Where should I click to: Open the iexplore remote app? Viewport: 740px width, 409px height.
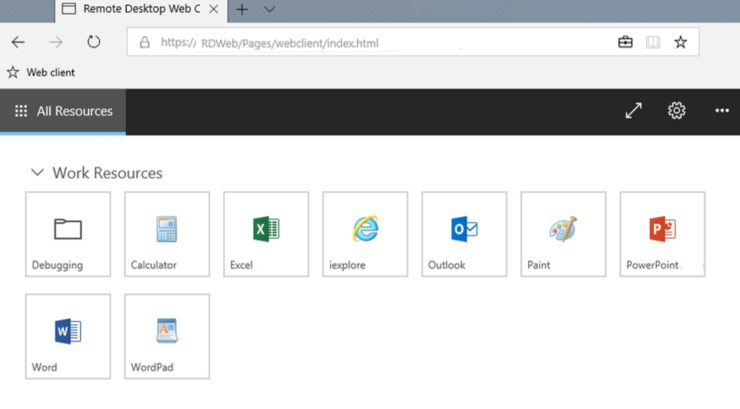(365, 234)
